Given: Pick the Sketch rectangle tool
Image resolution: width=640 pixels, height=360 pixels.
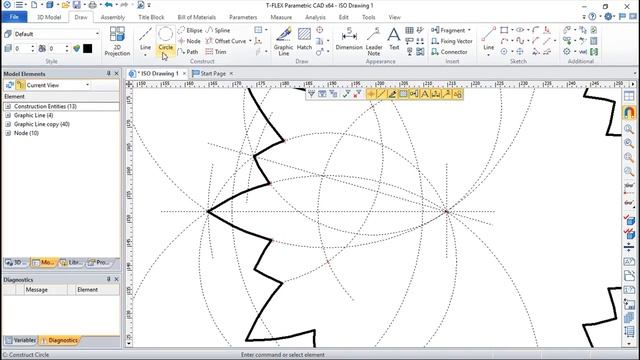Looking at the screenshot, I should 504,30.
